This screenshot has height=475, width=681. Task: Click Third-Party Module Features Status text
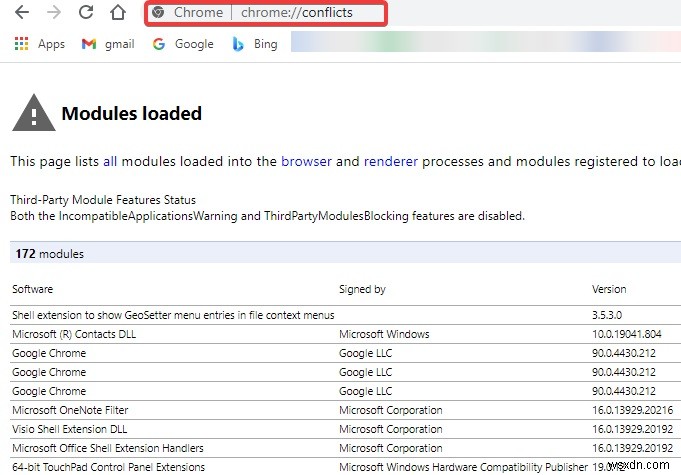tap(103, 200)
